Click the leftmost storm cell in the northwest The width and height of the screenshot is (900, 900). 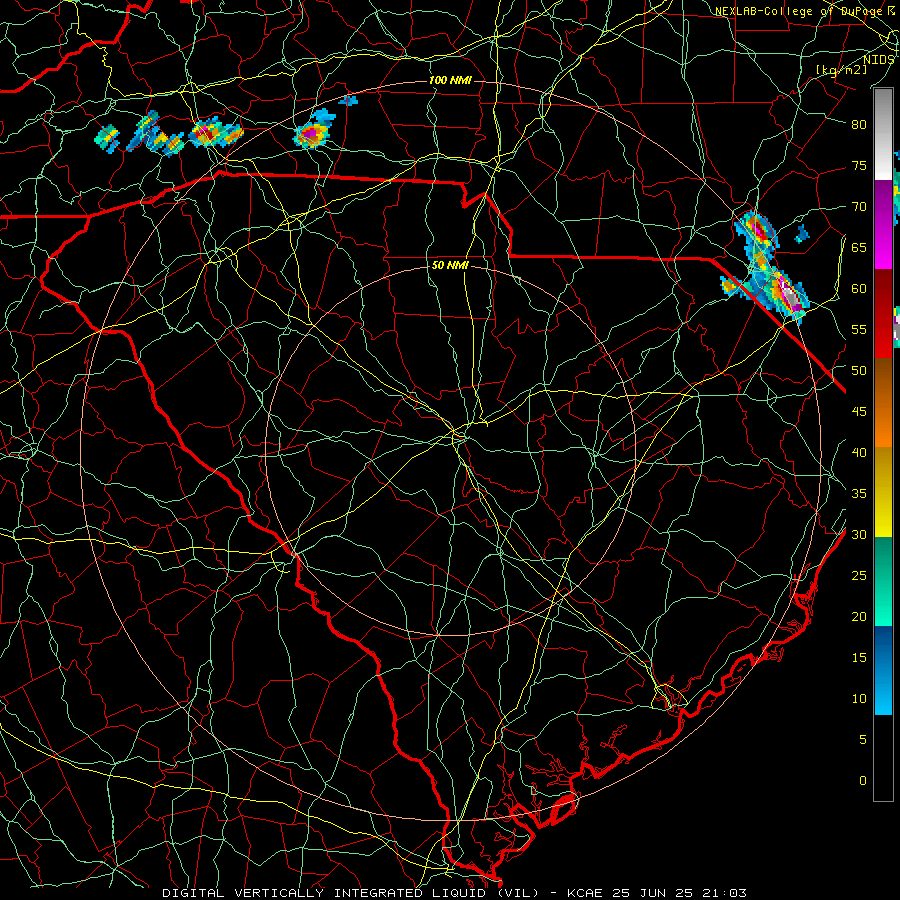(107, 138)
